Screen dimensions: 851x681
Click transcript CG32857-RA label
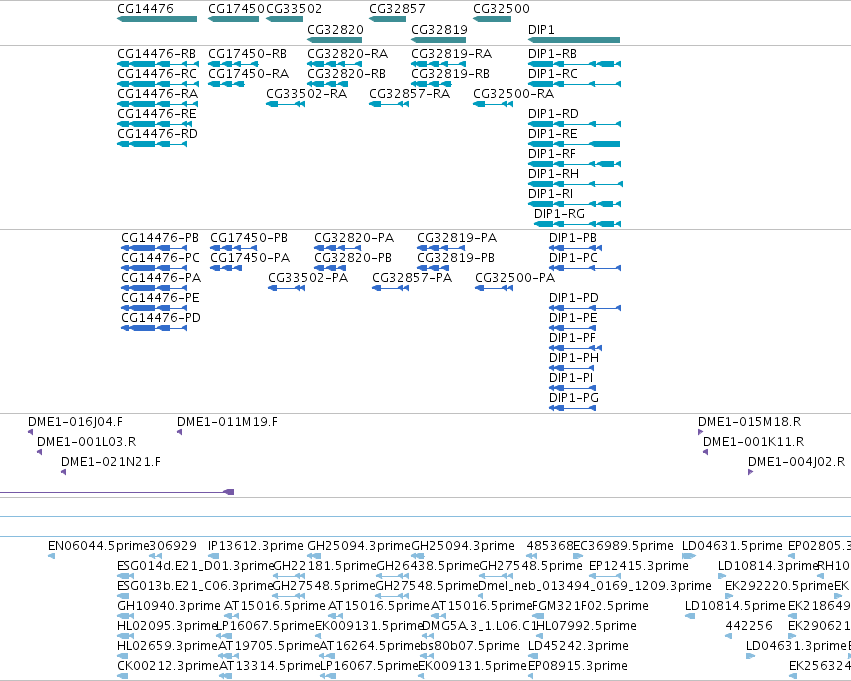(x=410, y=94)
